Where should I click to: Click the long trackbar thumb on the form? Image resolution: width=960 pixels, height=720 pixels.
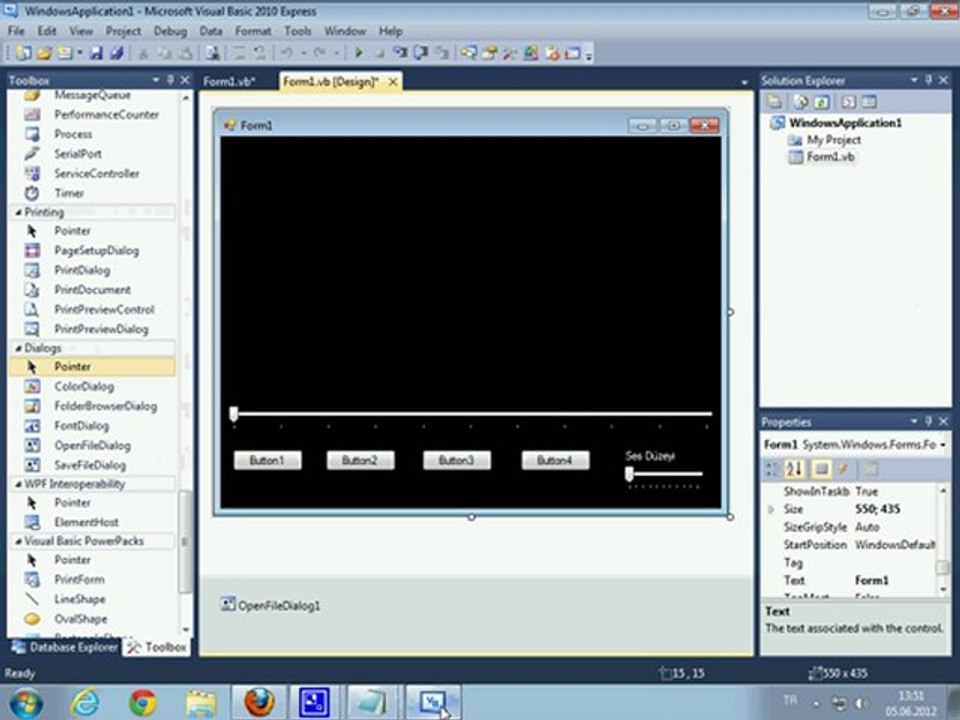(234, 414)
